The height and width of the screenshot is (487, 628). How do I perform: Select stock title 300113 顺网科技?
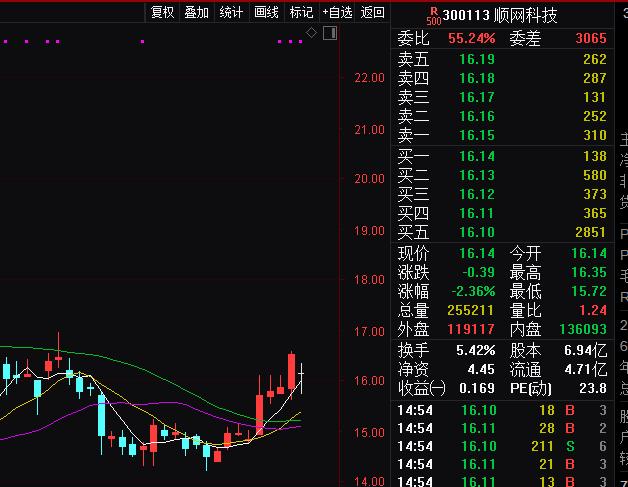[x=500, y=16]
